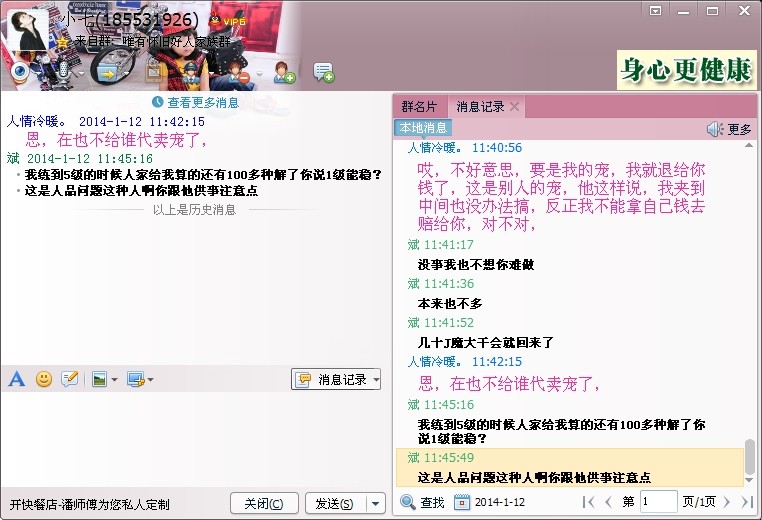Switch to the 群名片 tab
Viewport: 762px width, 520px height.
coord(419,106)
